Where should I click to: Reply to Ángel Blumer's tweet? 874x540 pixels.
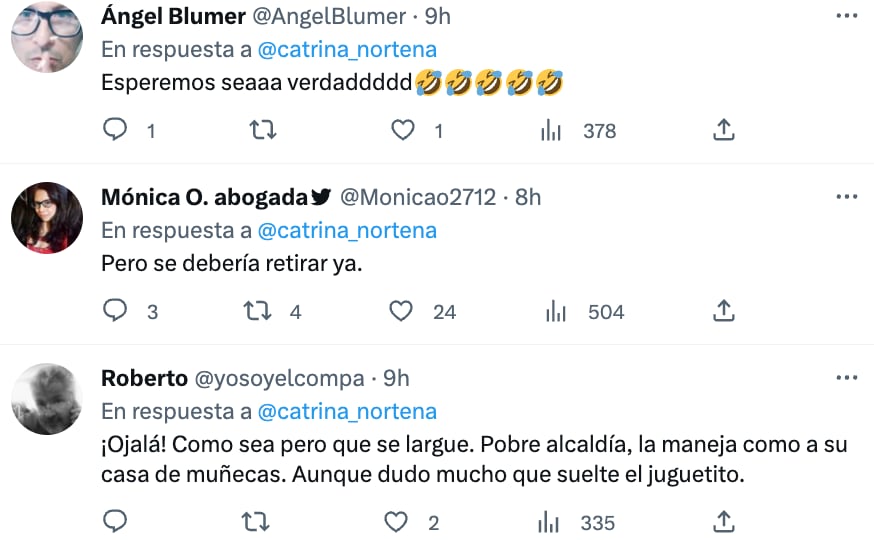(116, 130)
